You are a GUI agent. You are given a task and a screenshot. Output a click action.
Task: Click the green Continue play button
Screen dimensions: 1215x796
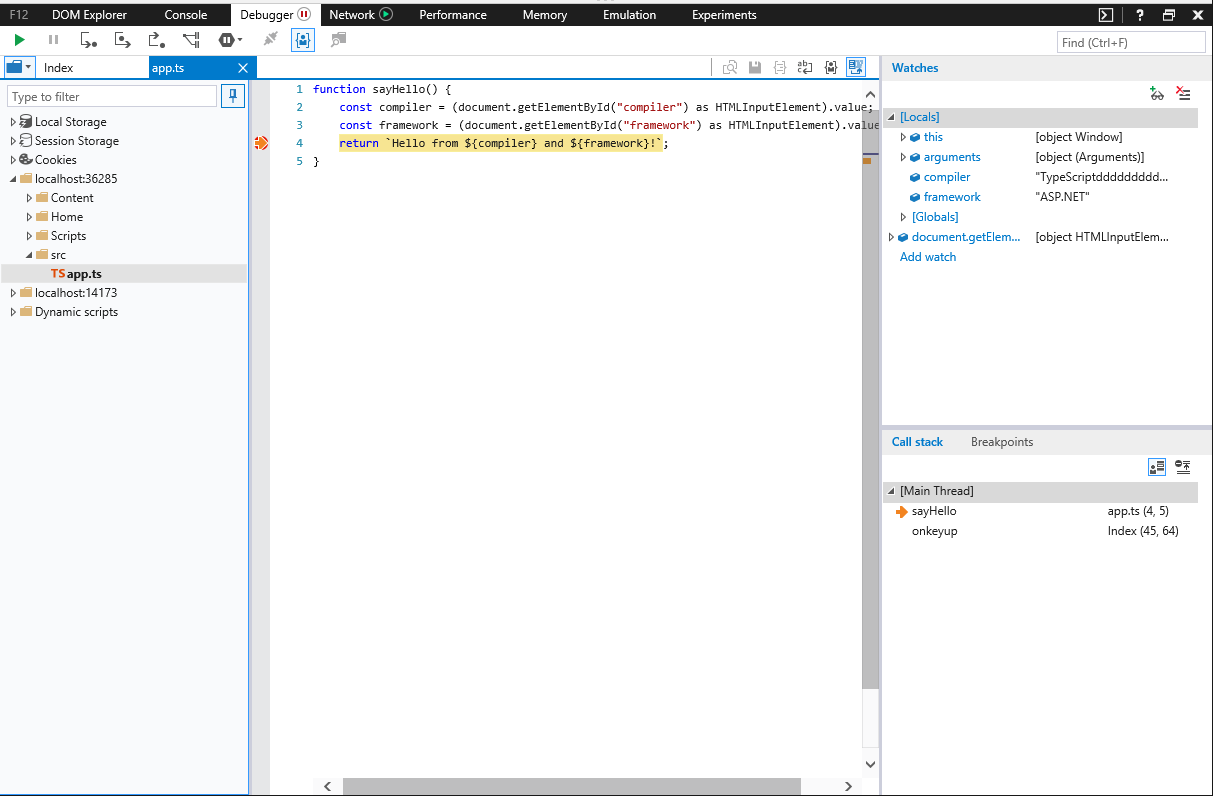point(19,40)
